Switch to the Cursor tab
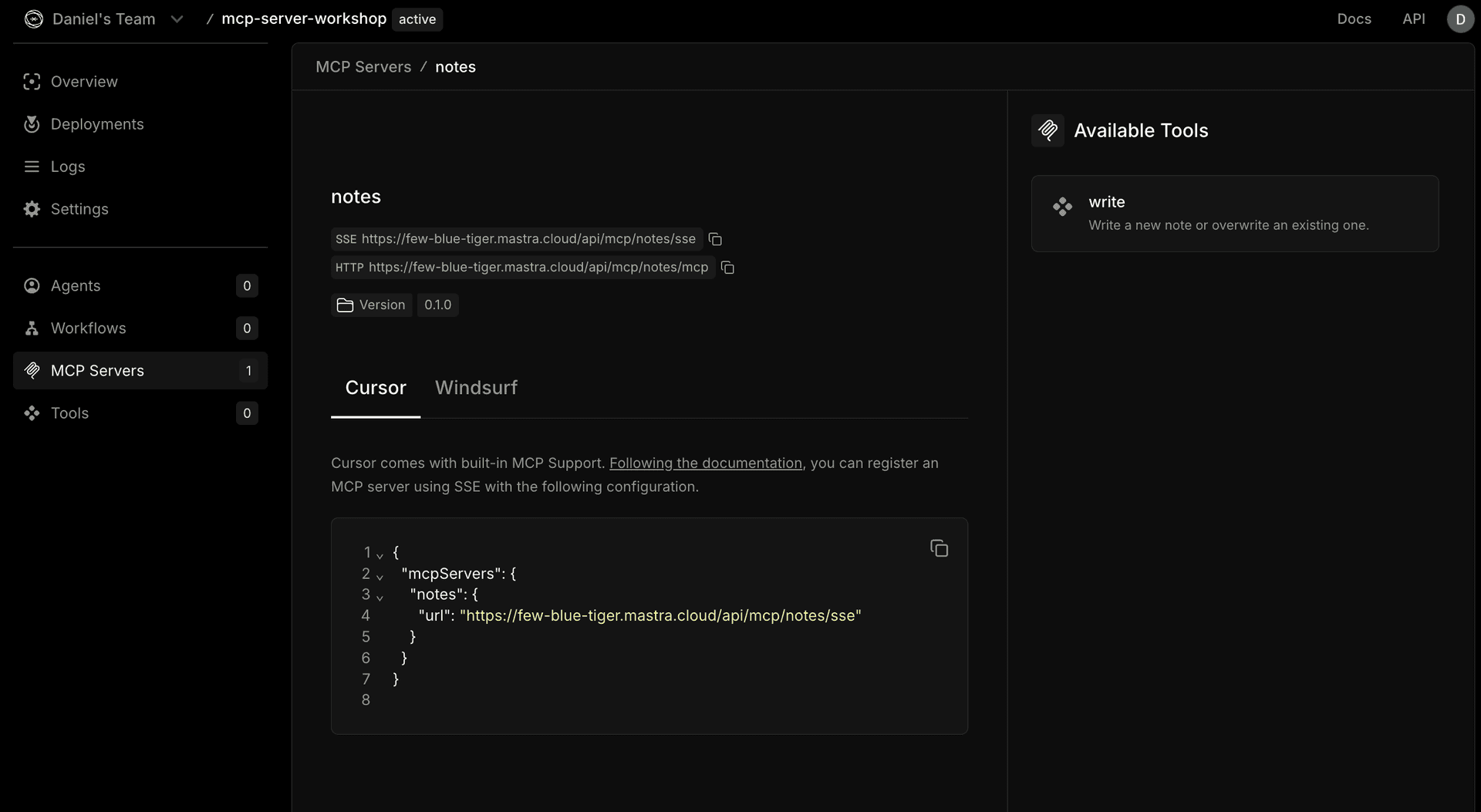The image size is (1481, 812). point(376,388)
